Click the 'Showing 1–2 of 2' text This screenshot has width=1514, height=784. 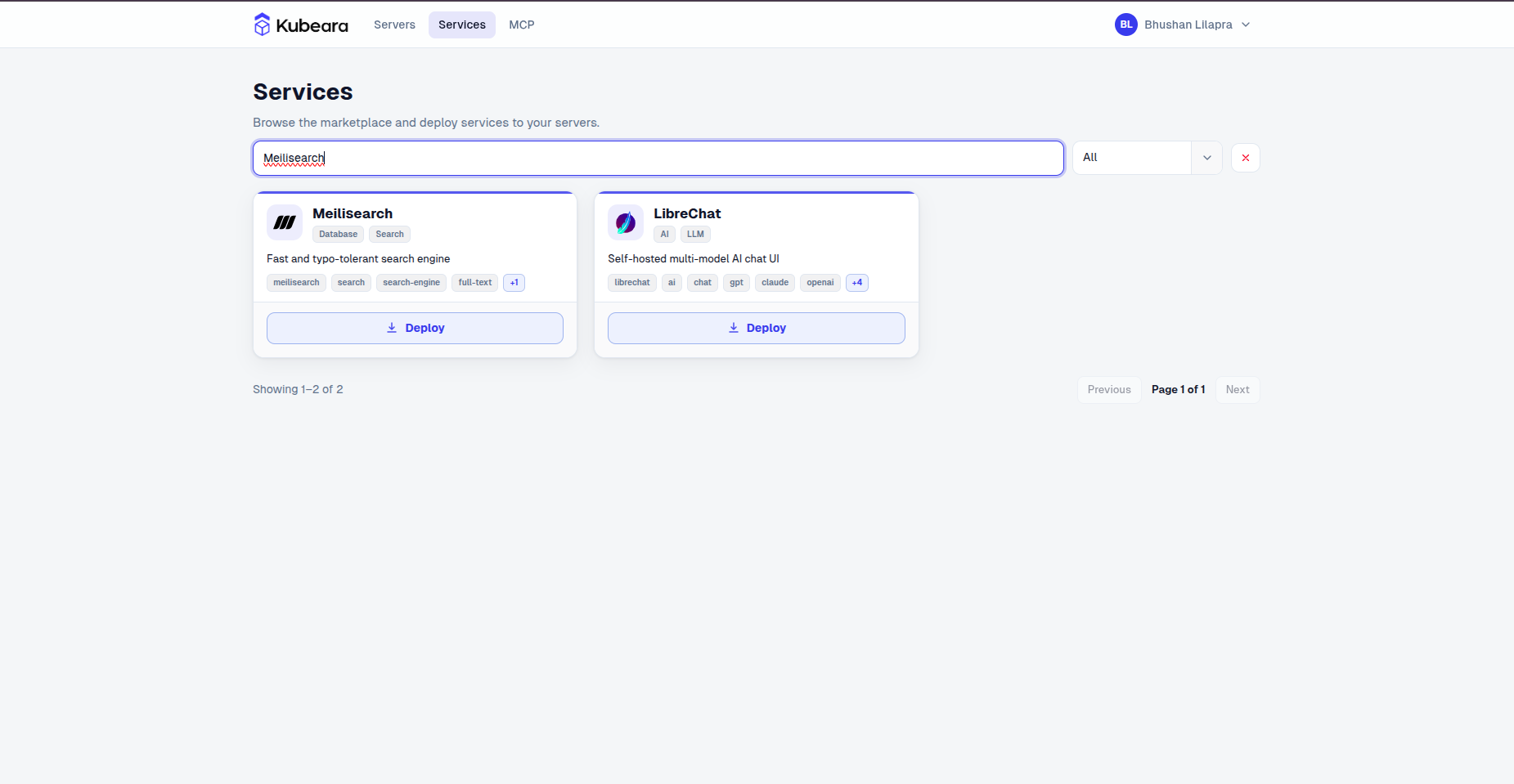(298, 390)
